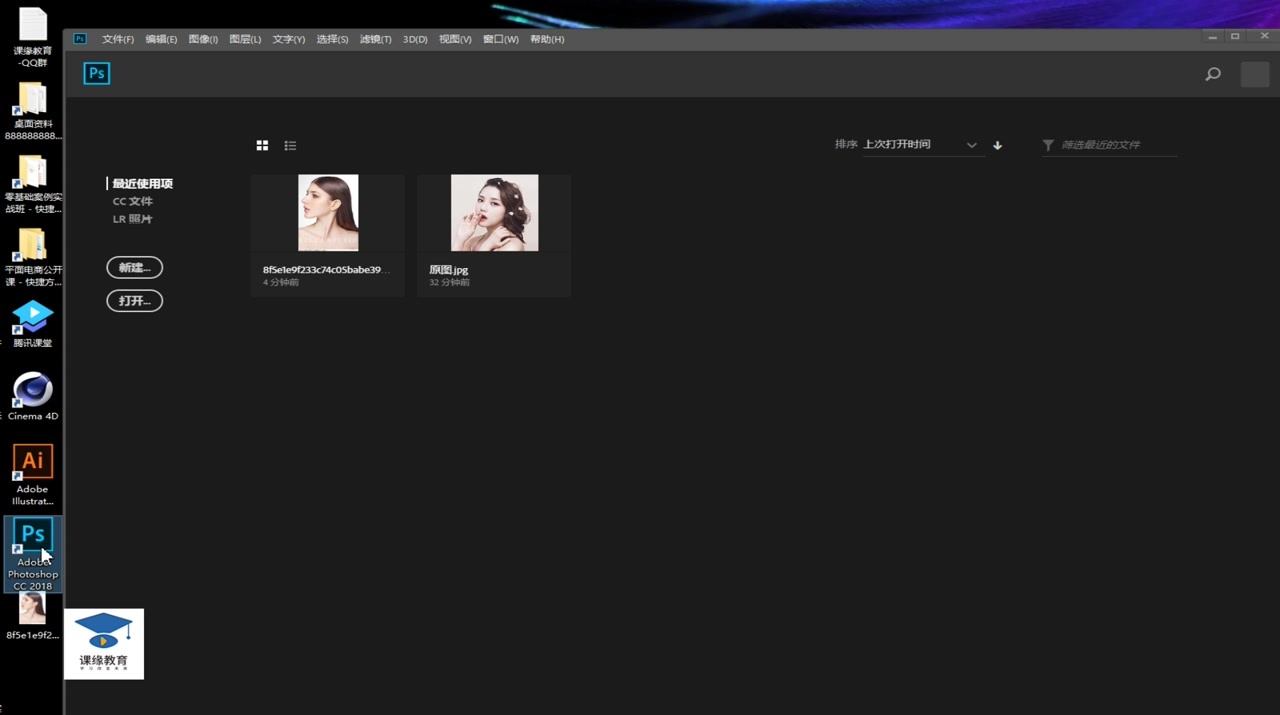Open the 腾讯课堂 desktop icon
This screenshot has height=715, width=1280.
(32, 324)
